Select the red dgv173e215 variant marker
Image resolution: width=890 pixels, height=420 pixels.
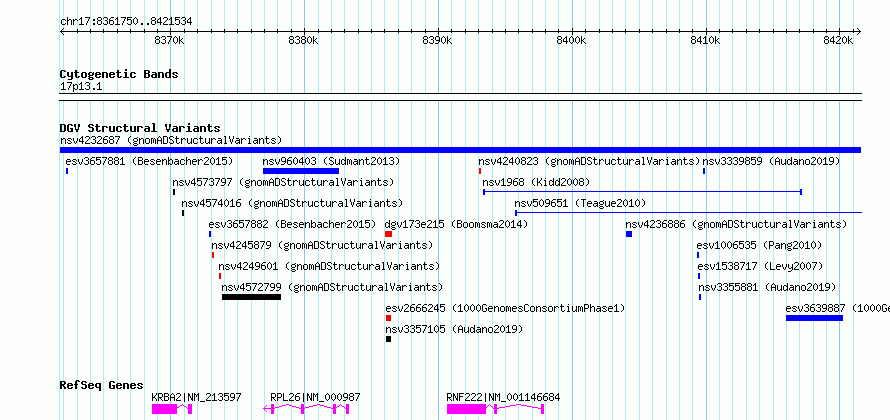pos(388,234)
